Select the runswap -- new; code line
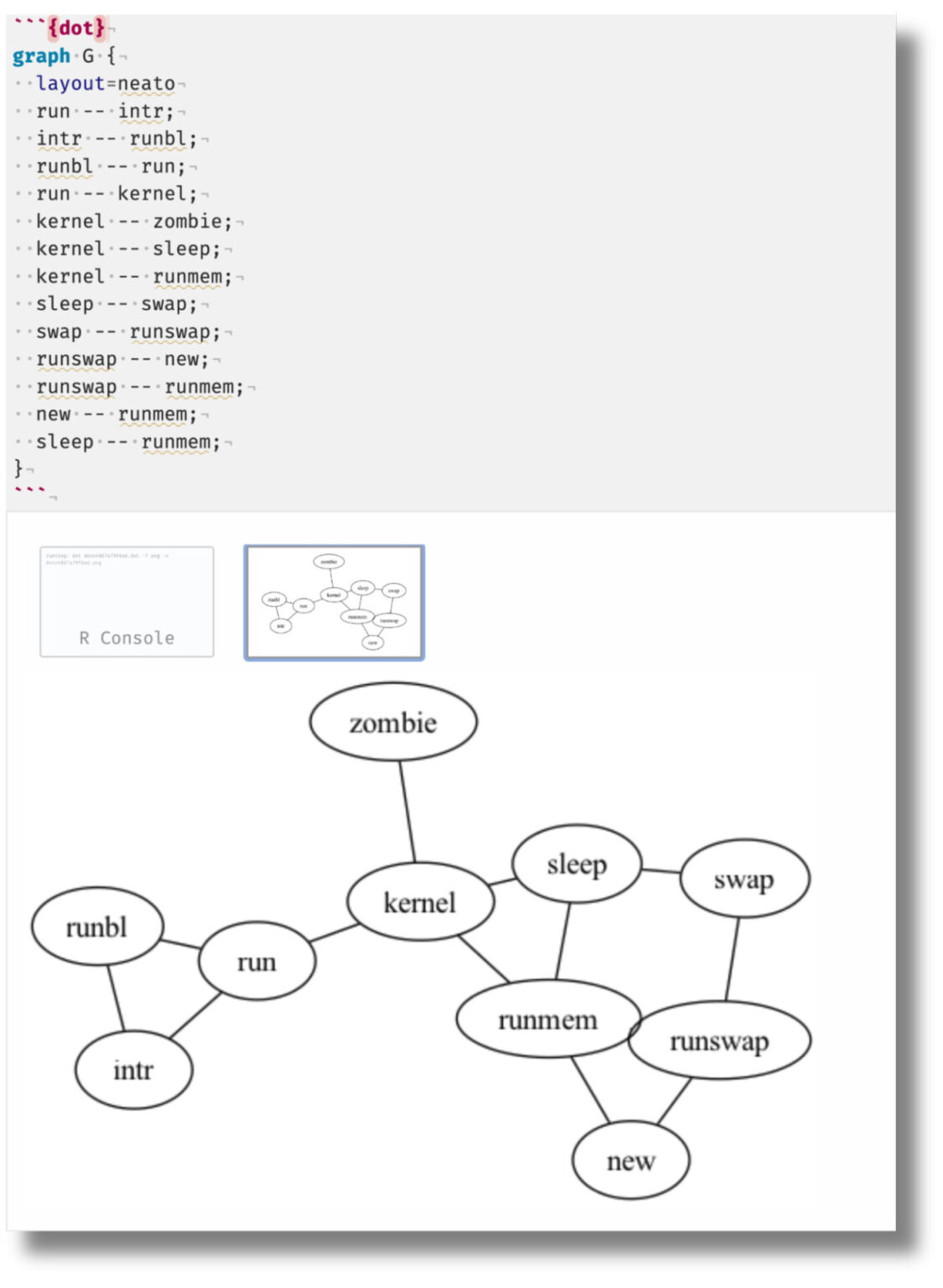The height and width of the screenshot is (1288, 943). [117, 361]
